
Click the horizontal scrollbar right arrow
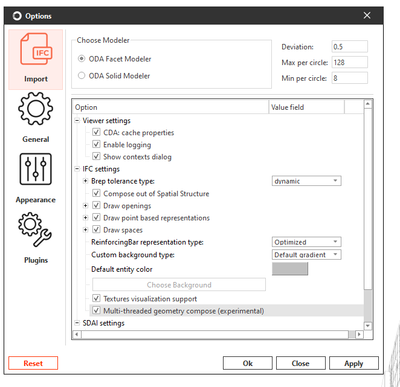[359, 334]
